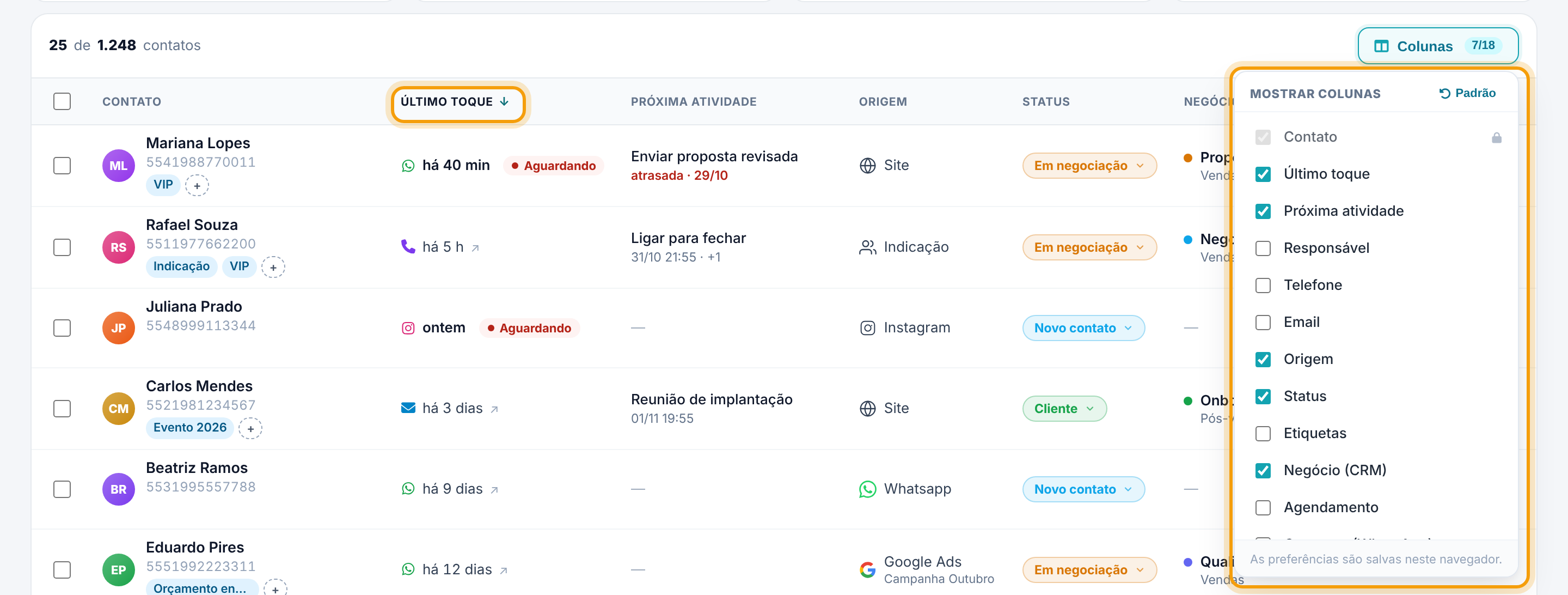Image resolution: width=1568 pixels, height=595 pixels.
Task: Click people icon beside Indicação origin
Action: [867, 247]
